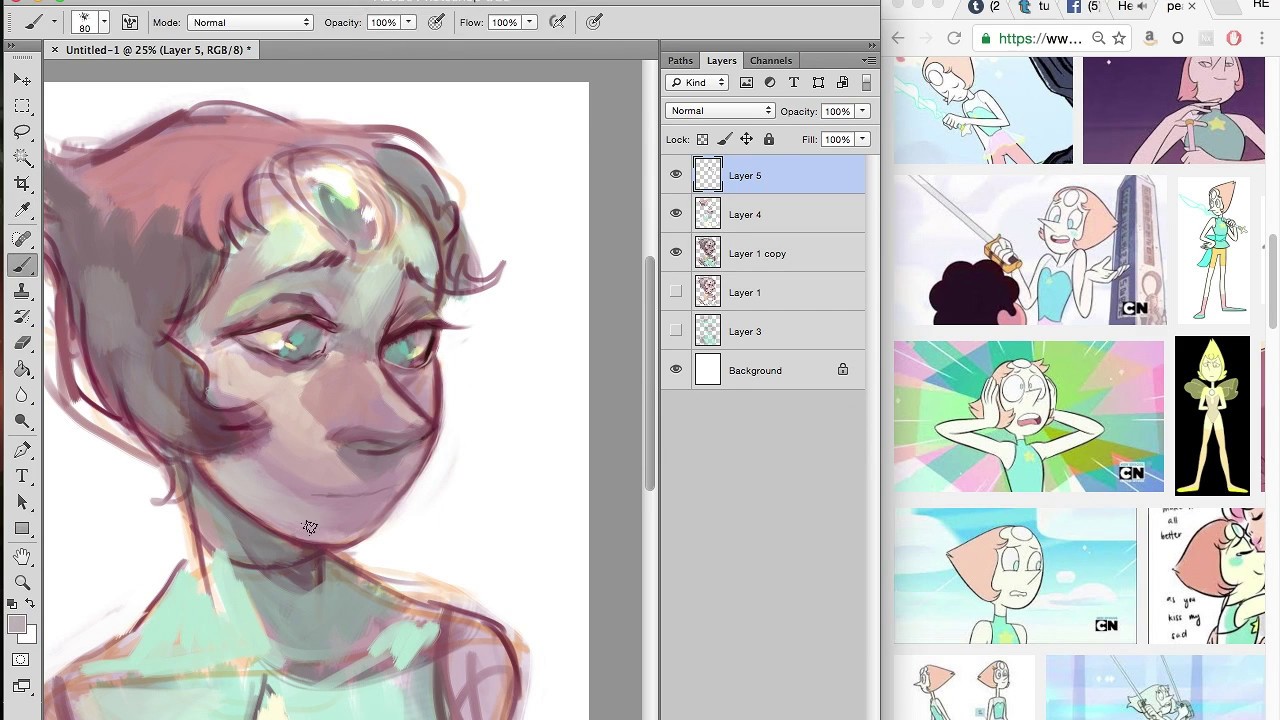
Task: Hide the Background layer visibility eye
Action: (676, 370)
